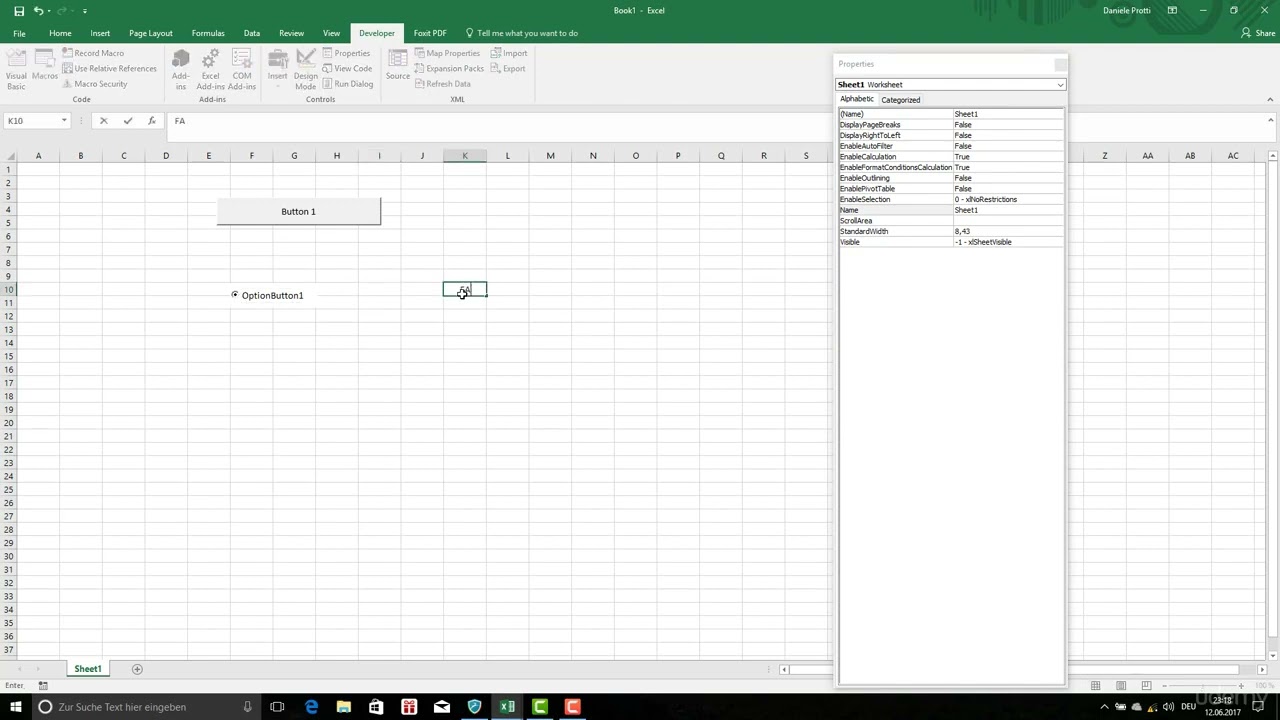The width and height of the screenshot is (1280, 720).
Task: Select the EnableSelection property value
Action: [1008, 199]
